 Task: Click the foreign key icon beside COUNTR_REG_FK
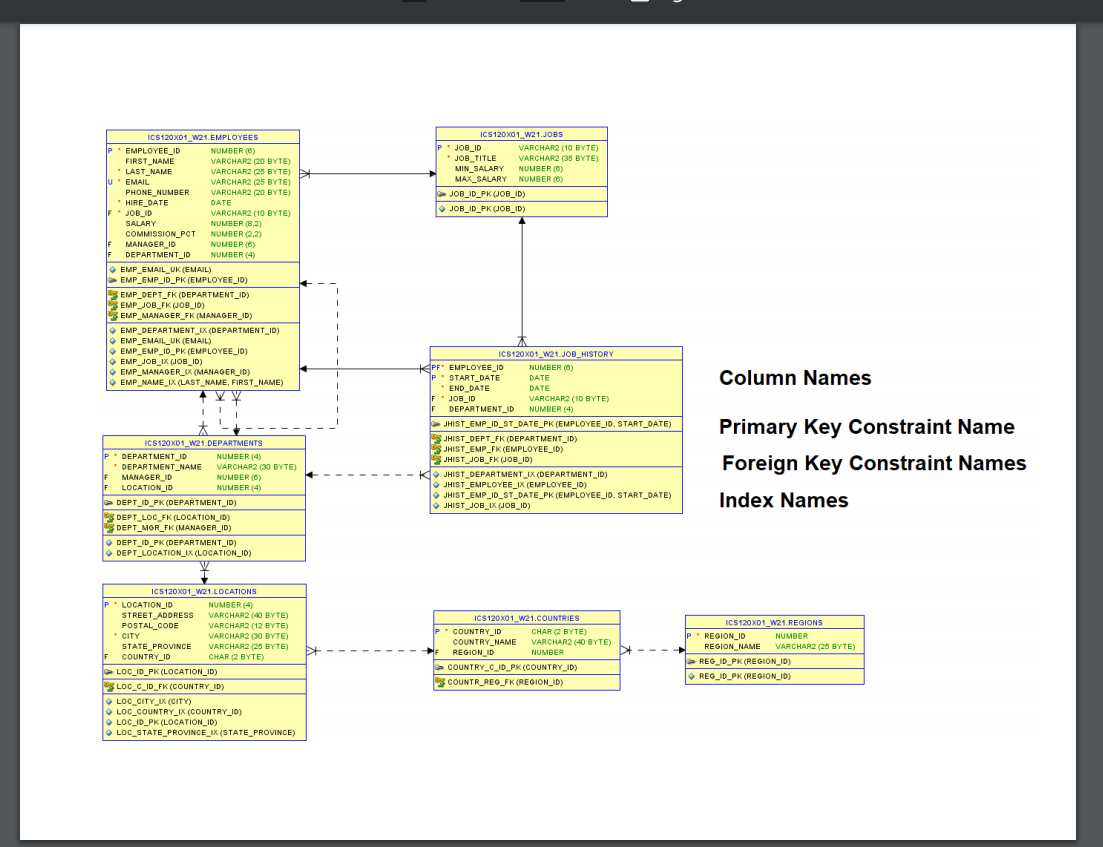(x=440, y=682)
